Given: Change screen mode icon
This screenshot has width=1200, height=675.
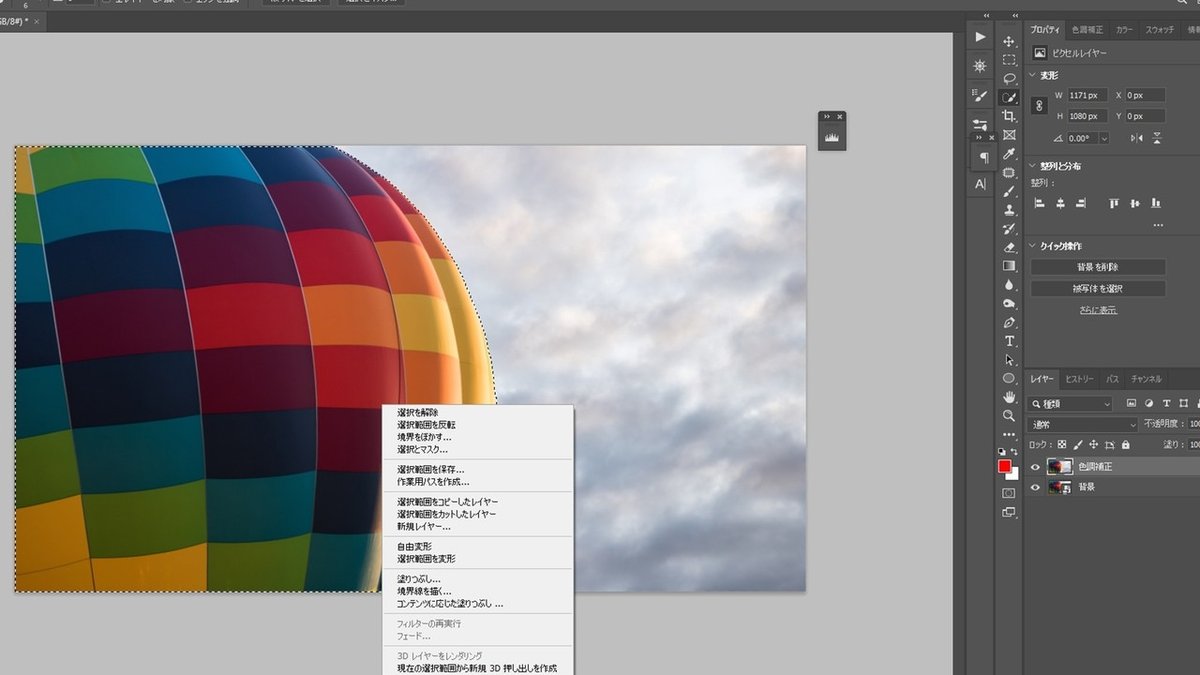Looking at the screenshot, I should [x=1009, y=512].
